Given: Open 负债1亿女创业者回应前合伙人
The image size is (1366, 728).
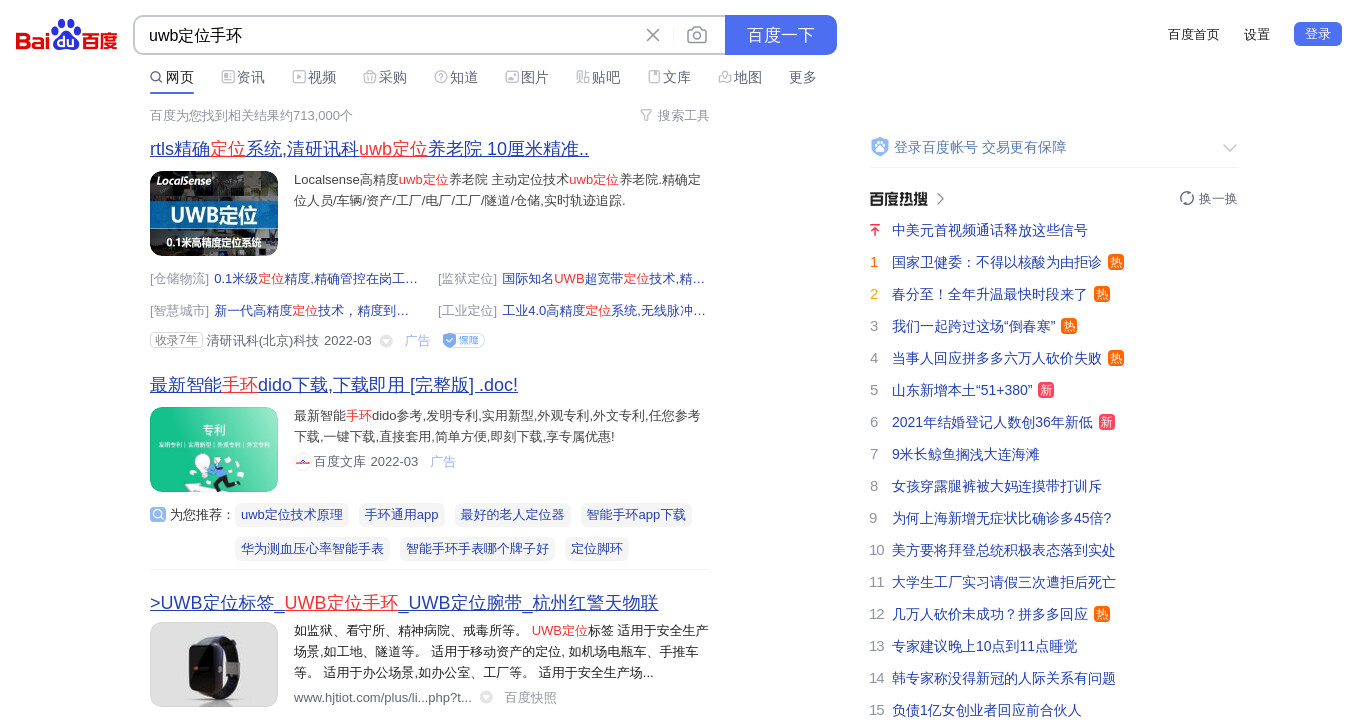Looking at the screenshot, I should (987, 710).
